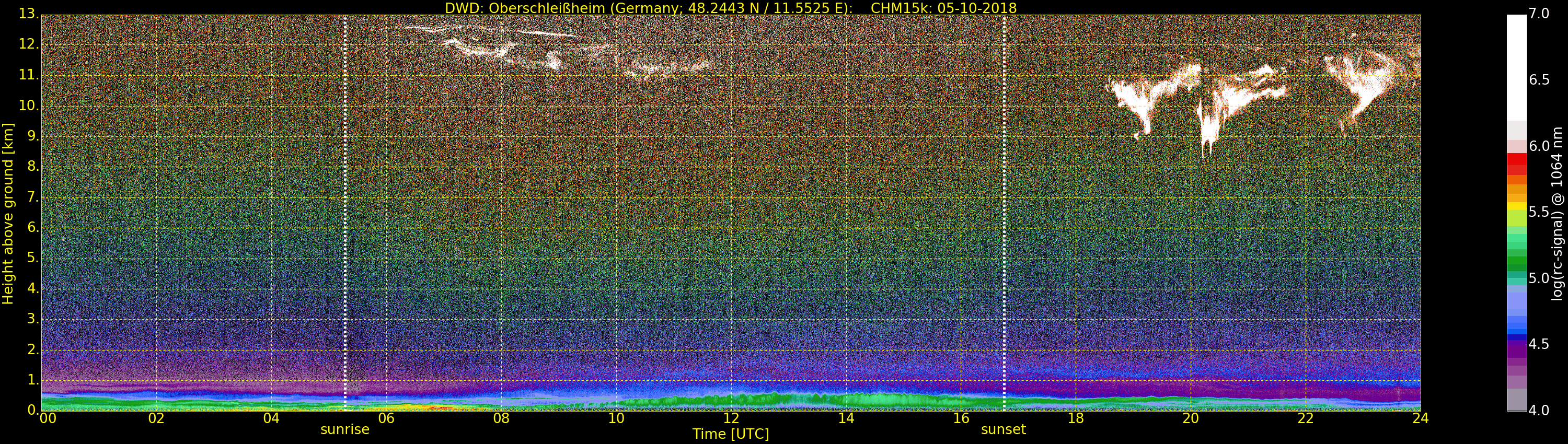Click the '7.0' colorbar tick label
The height and width of the screenshot is (444, 1568).
point(1539,14)
